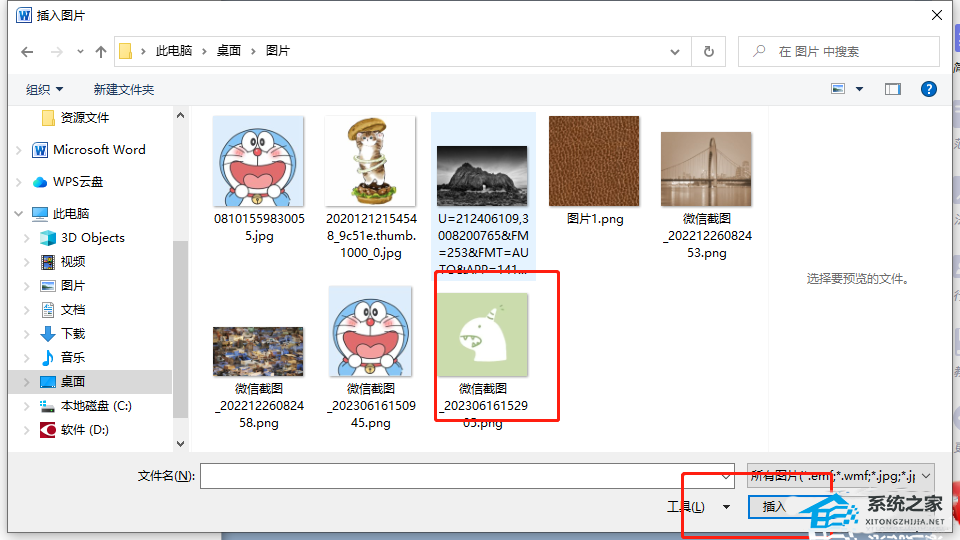Open 下载 folder in the sidebar

(x=63, y=334)
